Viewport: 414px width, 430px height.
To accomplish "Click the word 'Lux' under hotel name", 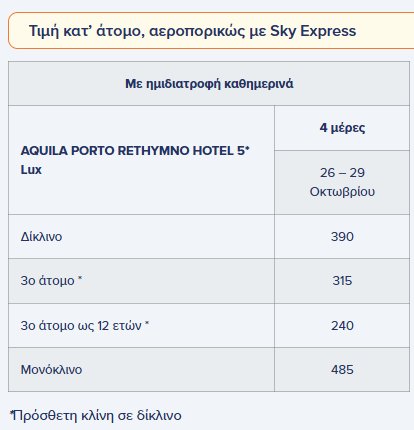I will 31,170.
